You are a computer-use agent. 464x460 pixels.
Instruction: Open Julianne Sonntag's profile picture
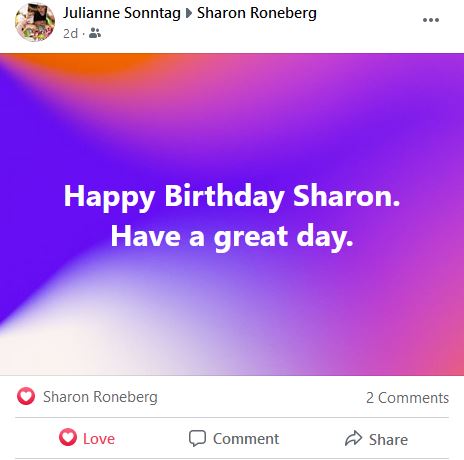point(35,22)
